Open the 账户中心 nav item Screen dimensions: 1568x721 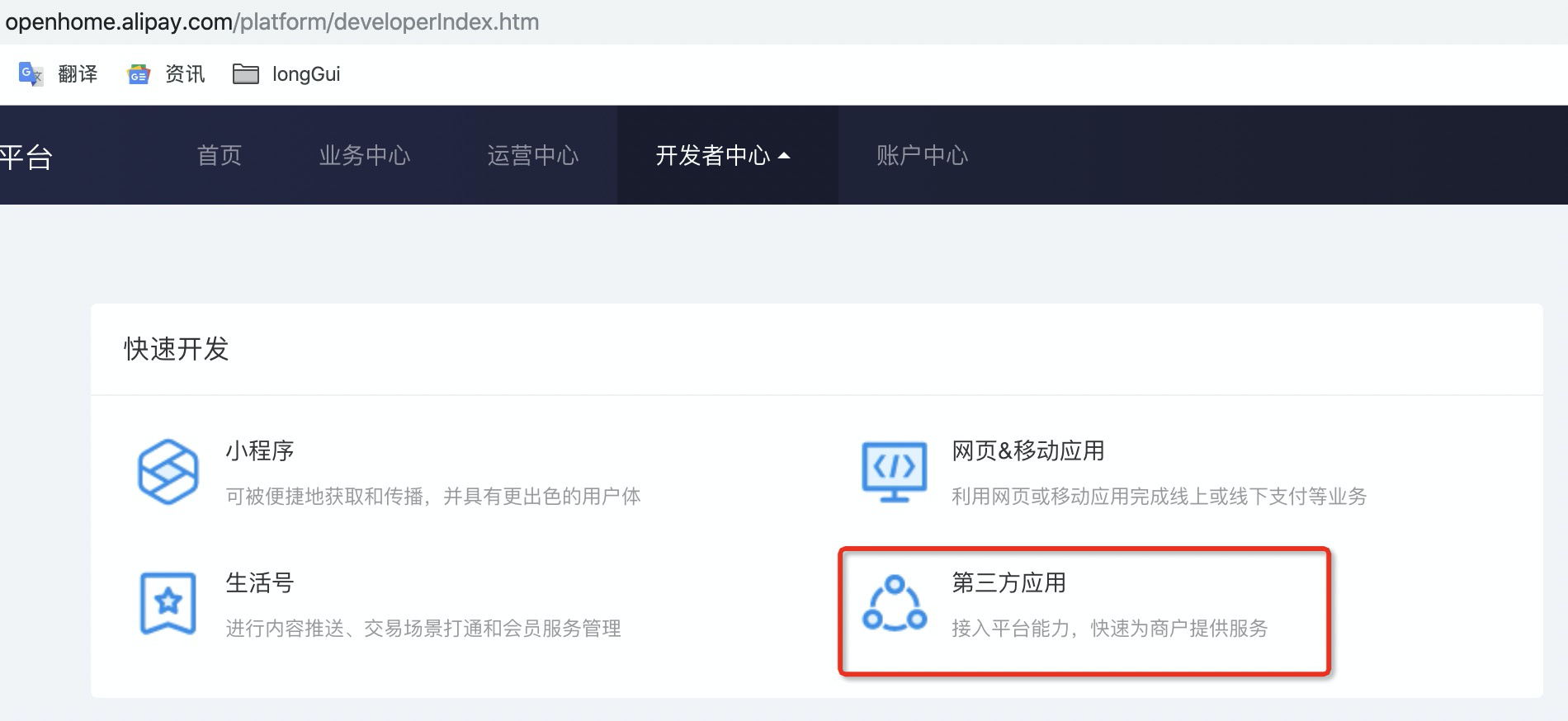(923, 155)
